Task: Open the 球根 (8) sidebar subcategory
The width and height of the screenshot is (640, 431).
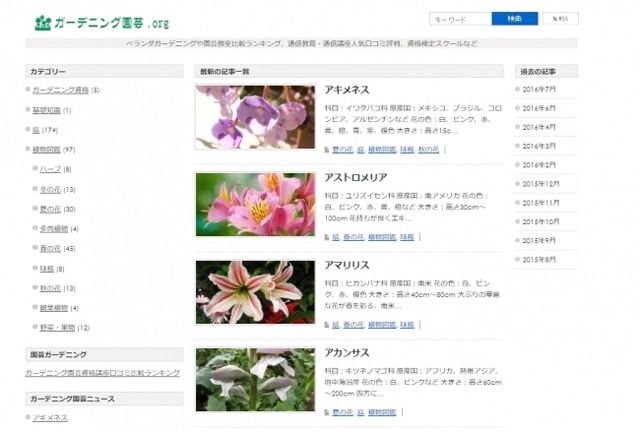Action: pos(47,269)
